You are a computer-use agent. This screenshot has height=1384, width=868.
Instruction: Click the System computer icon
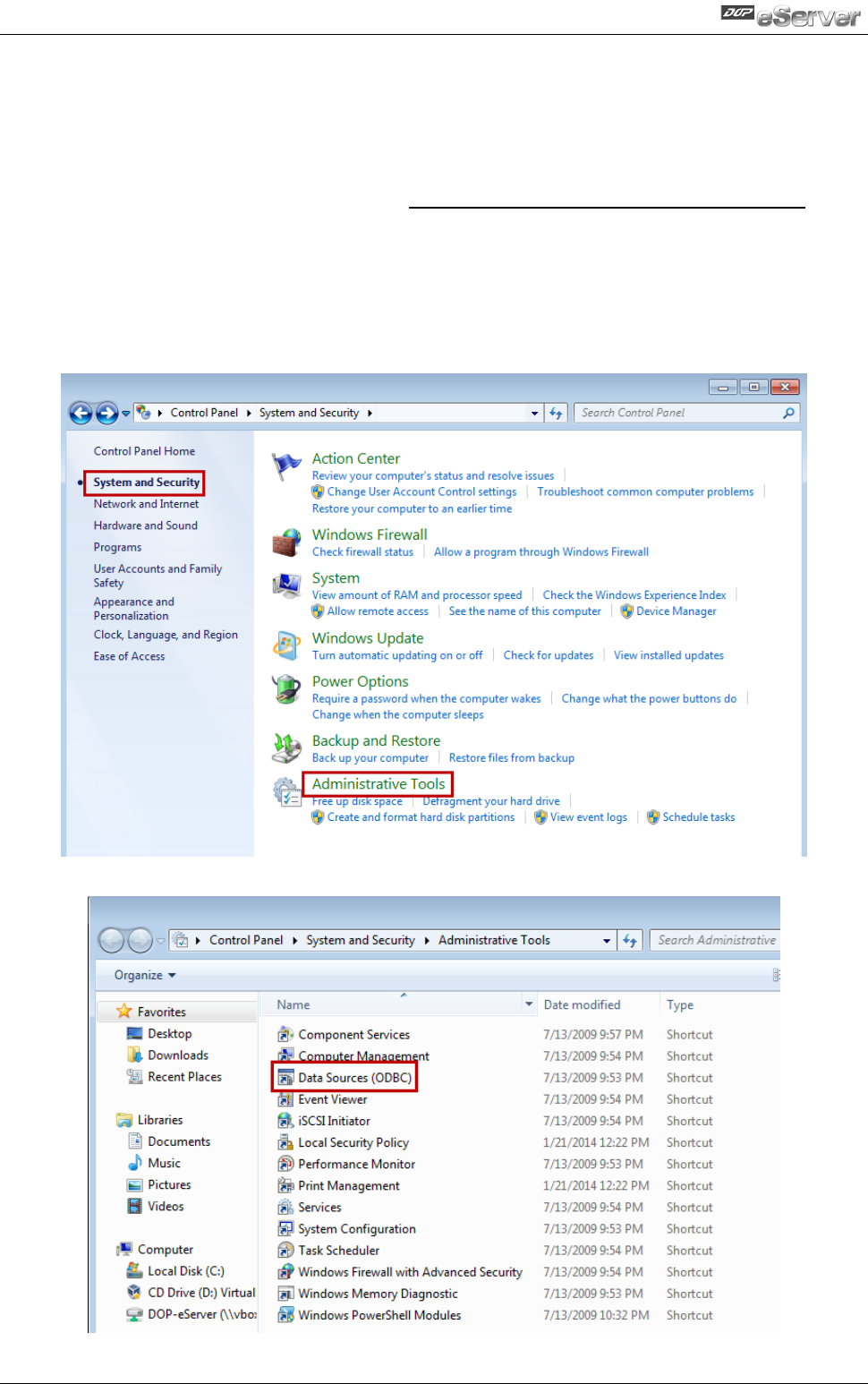click(286, 585)
